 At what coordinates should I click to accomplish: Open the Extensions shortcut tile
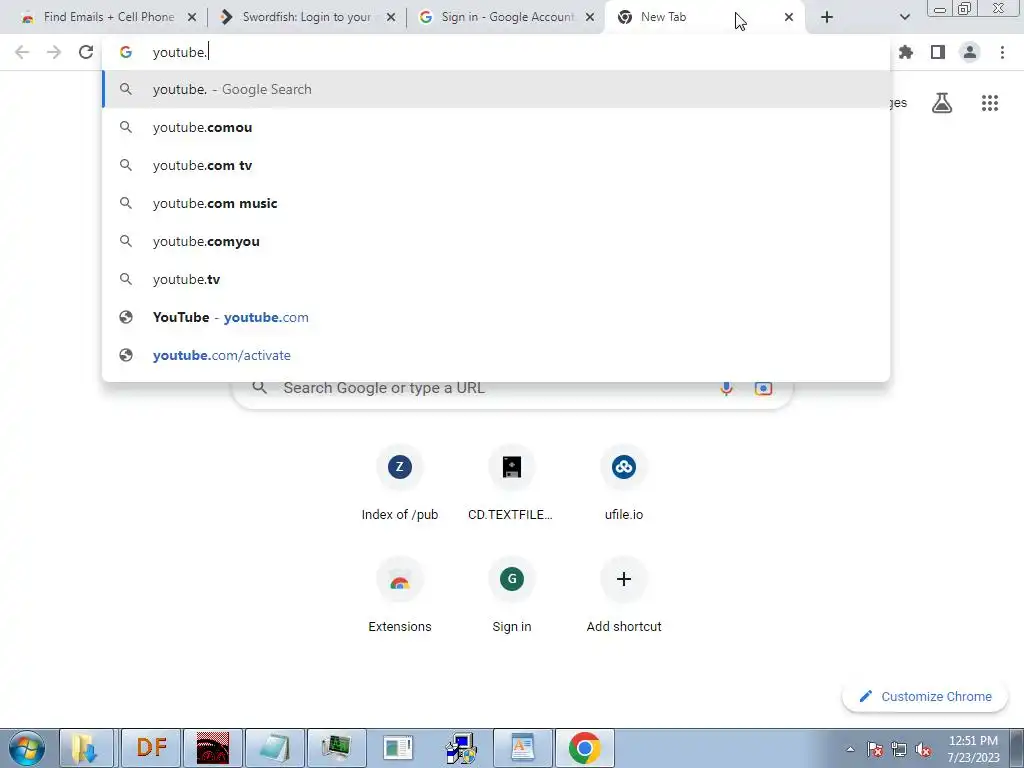pos(400,595)
